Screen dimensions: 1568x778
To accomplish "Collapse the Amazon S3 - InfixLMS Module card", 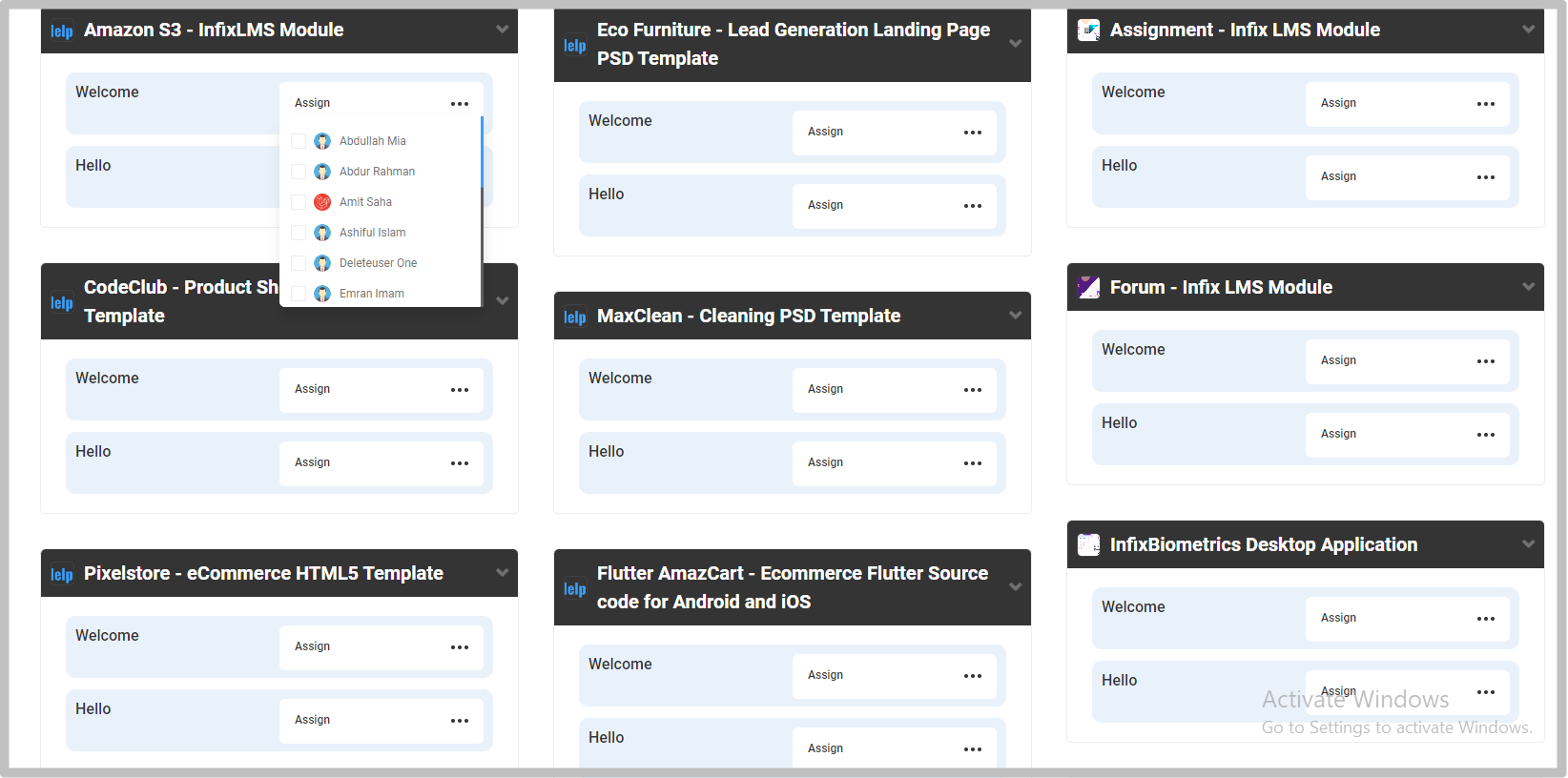I will pyautogui.click(x=502, y=30).
